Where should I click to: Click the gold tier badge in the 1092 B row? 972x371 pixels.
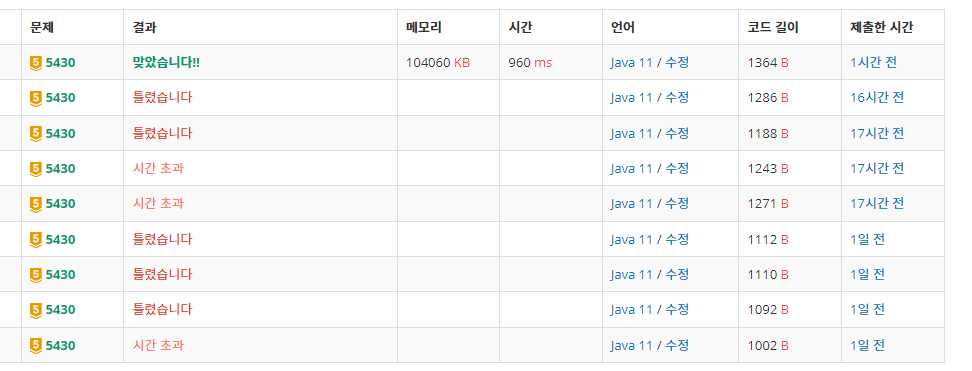[36, 310]
